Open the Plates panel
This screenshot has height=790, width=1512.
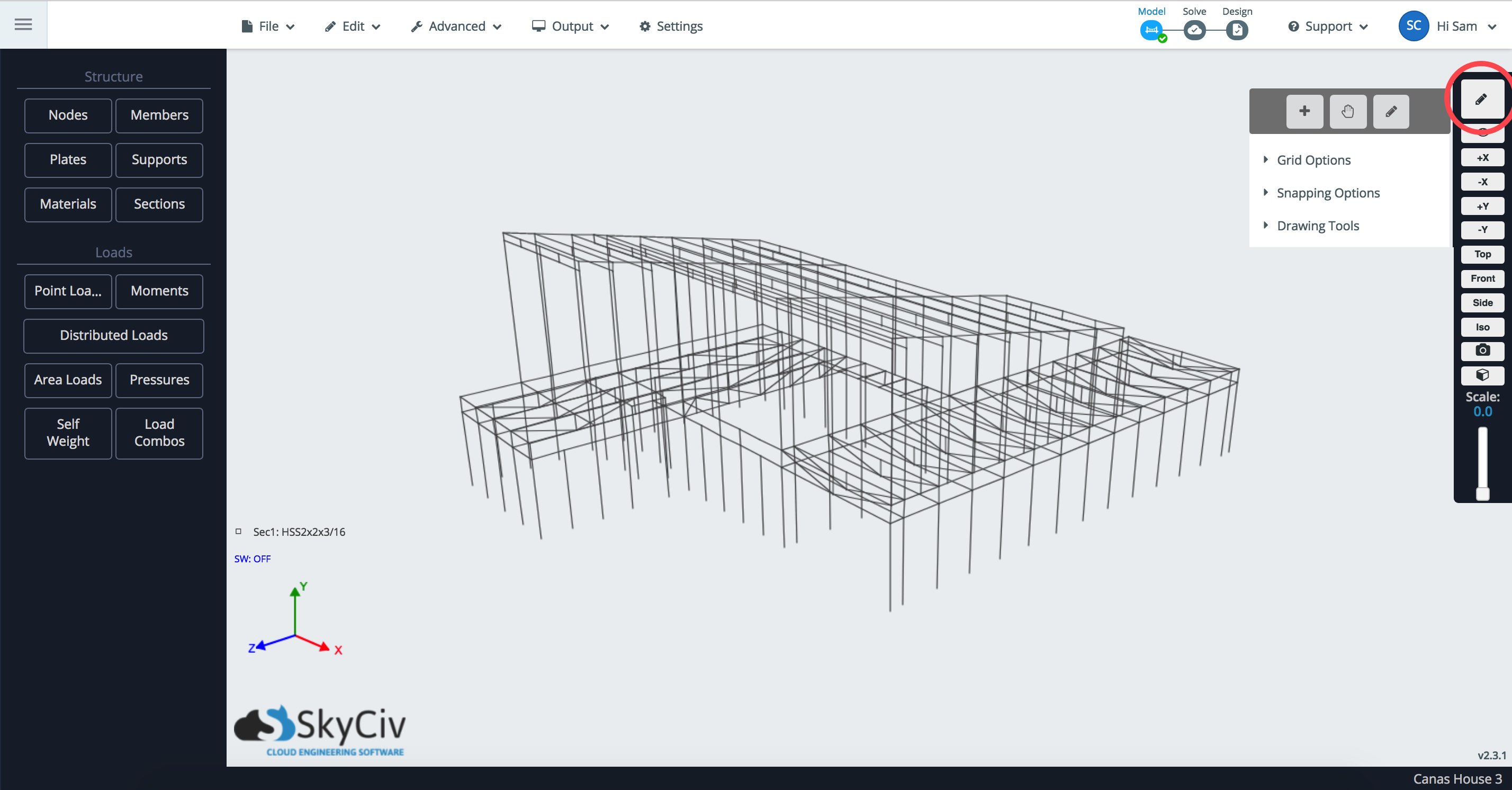click(68, 160)
